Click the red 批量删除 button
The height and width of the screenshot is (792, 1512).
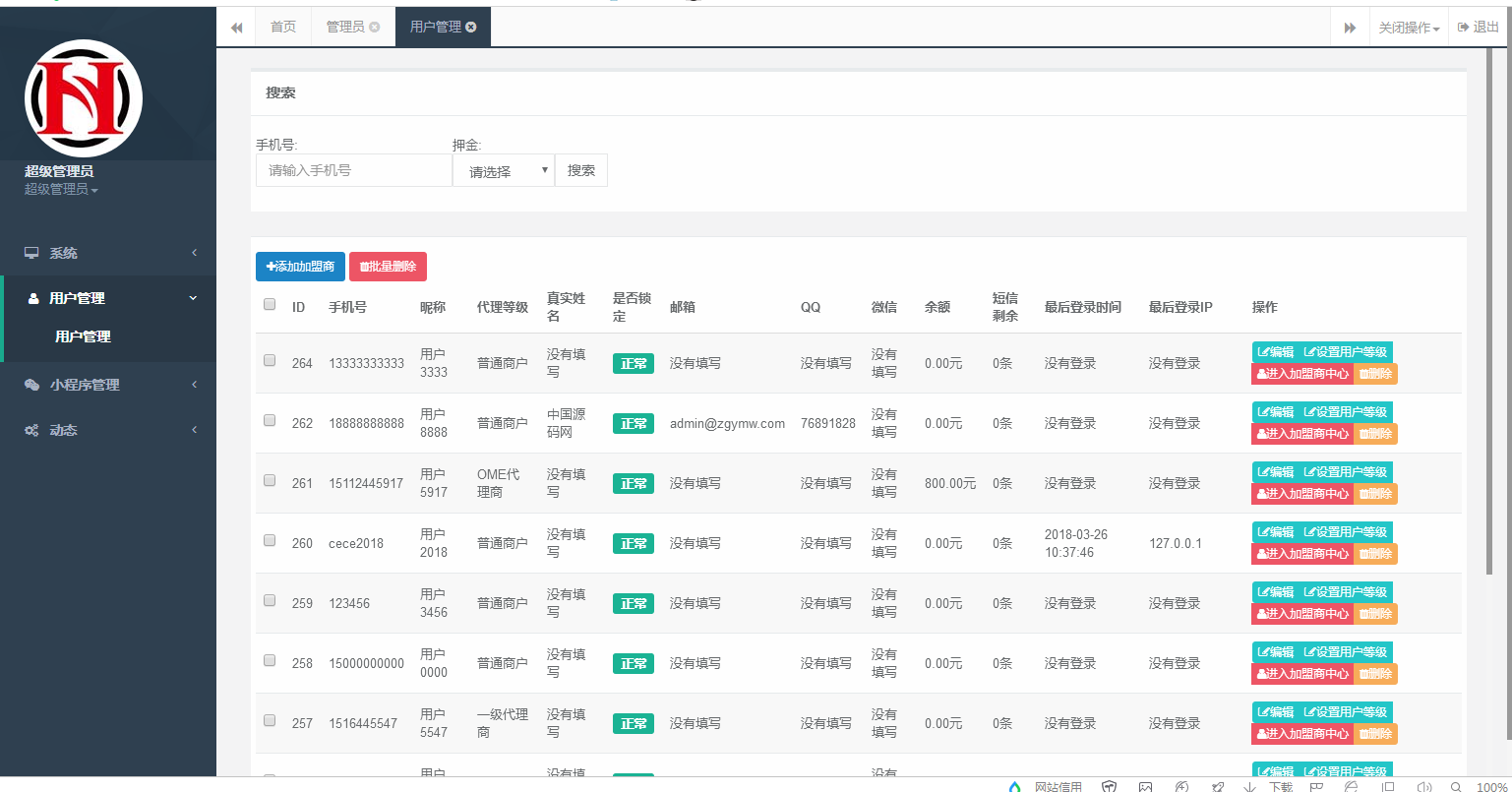point(388,266)
